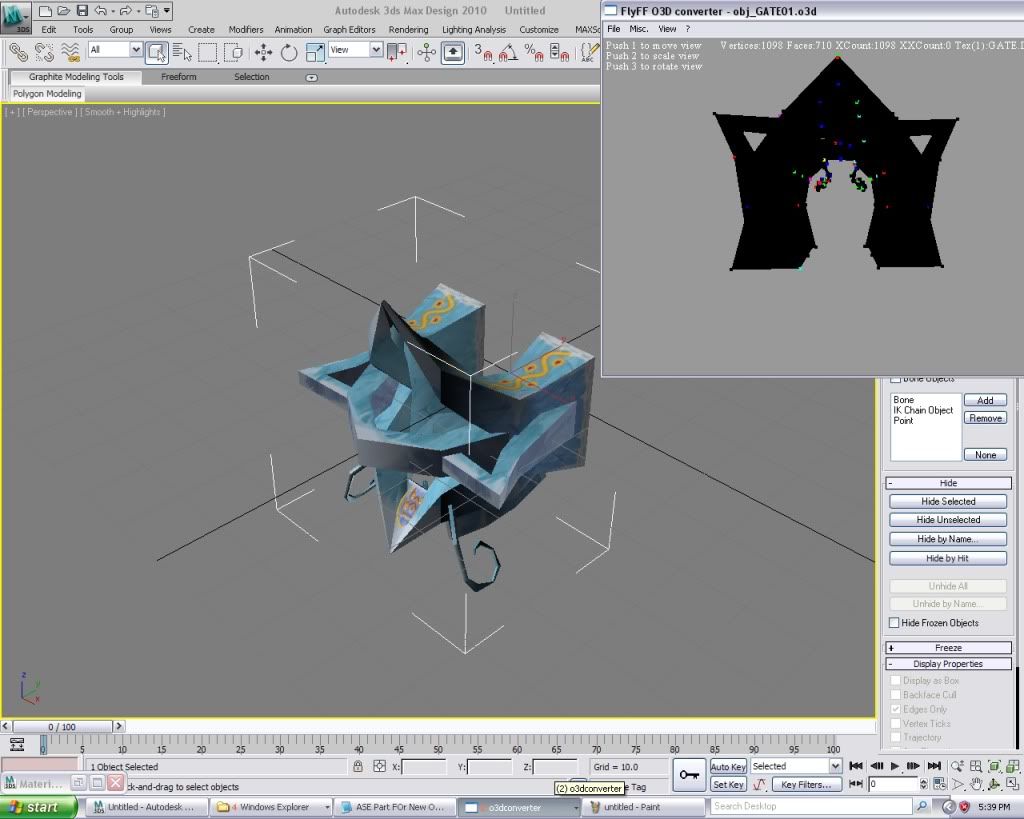The image size is (1024, 819).
Task: Click the time slider showing 0 / 100
Action: pyautogui.click(x=62, y=727)
